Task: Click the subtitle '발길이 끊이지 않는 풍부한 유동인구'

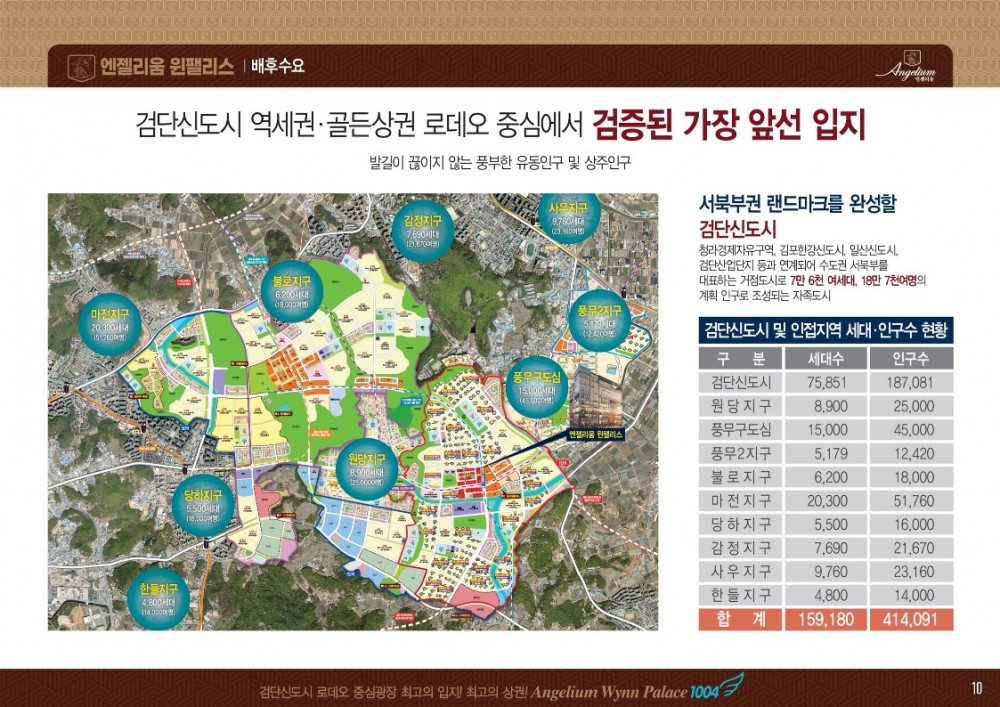Action: [467, 163]
